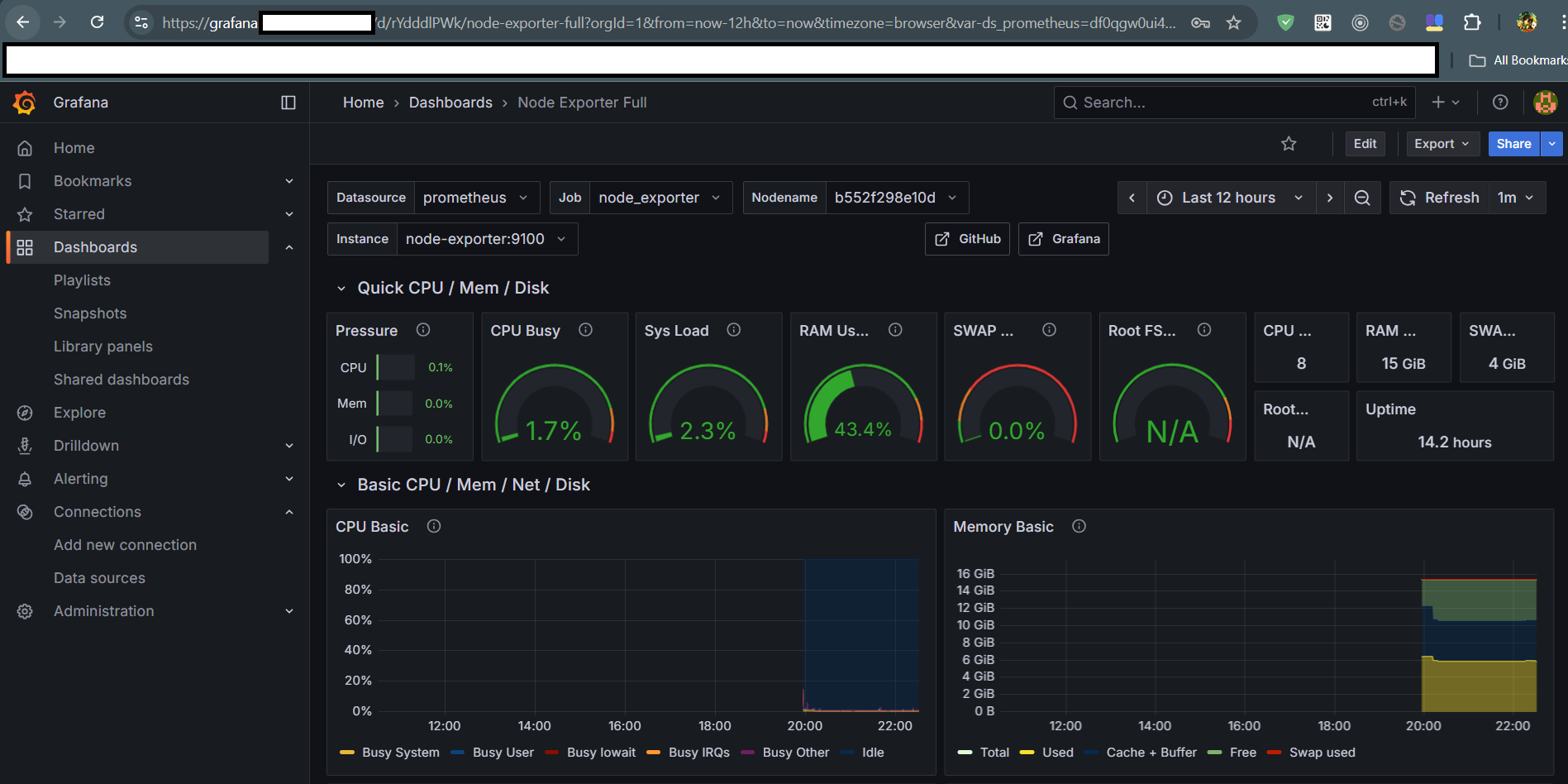Click the Share button
1568x784 pixels.
[1513, 144]
